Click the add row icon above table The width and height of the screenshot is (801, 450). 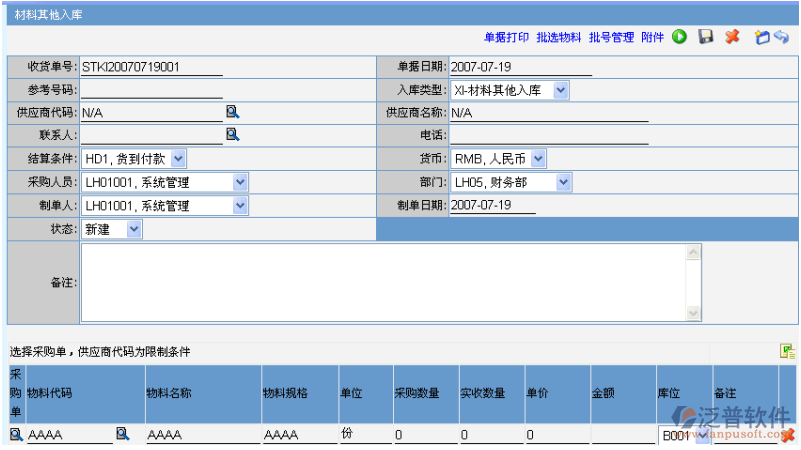pos(787,351)
